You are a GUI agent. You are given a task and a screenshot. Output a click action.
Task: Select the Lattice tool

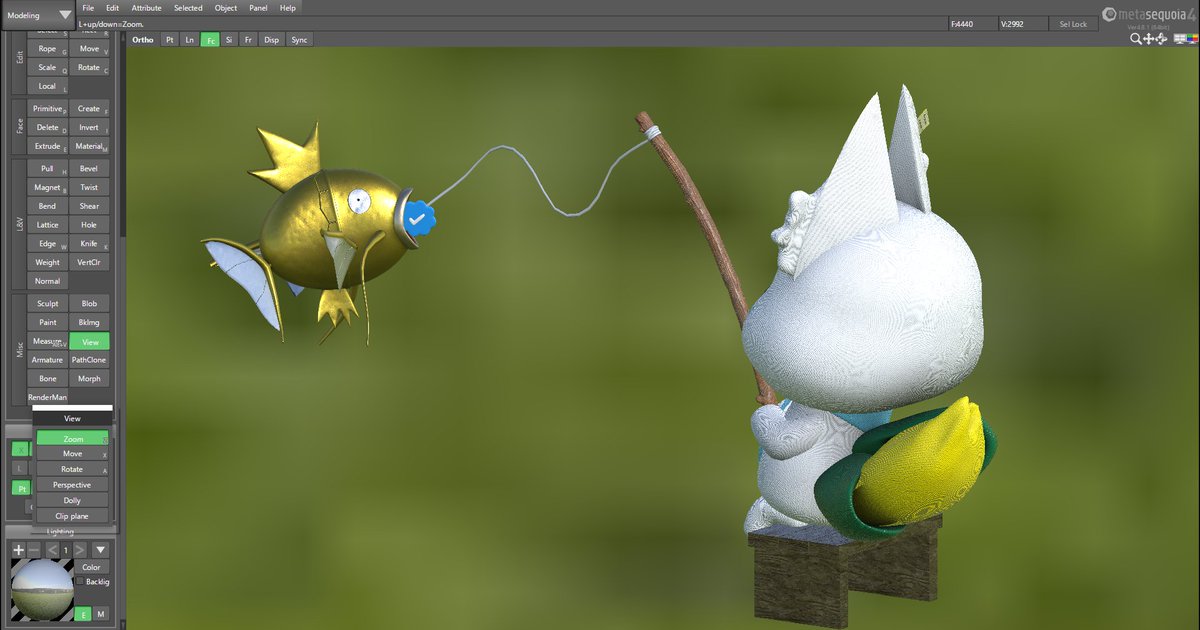point(47,225)
